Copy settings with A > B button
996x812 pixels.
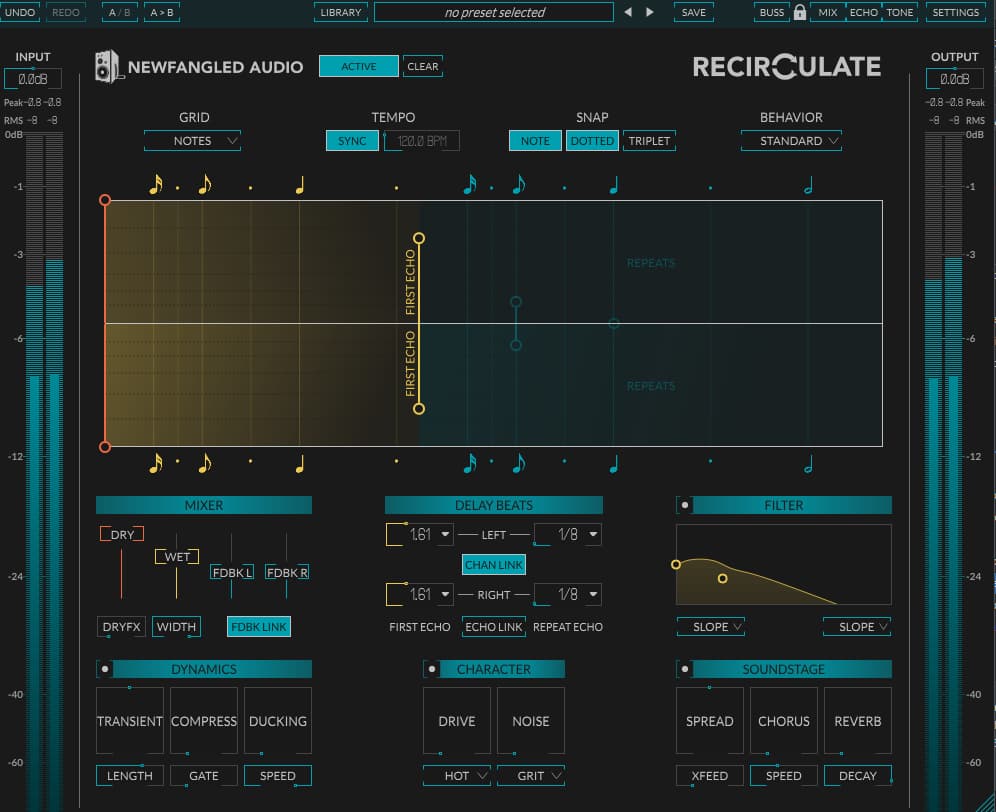[x=162, y=12]
